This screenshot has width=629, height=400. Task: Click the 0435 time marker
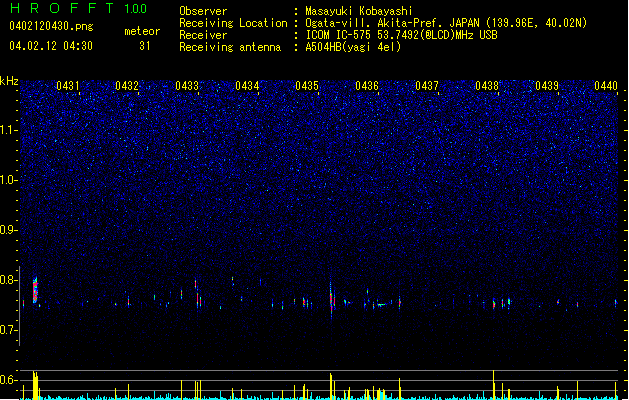click(x=307, y=86)
